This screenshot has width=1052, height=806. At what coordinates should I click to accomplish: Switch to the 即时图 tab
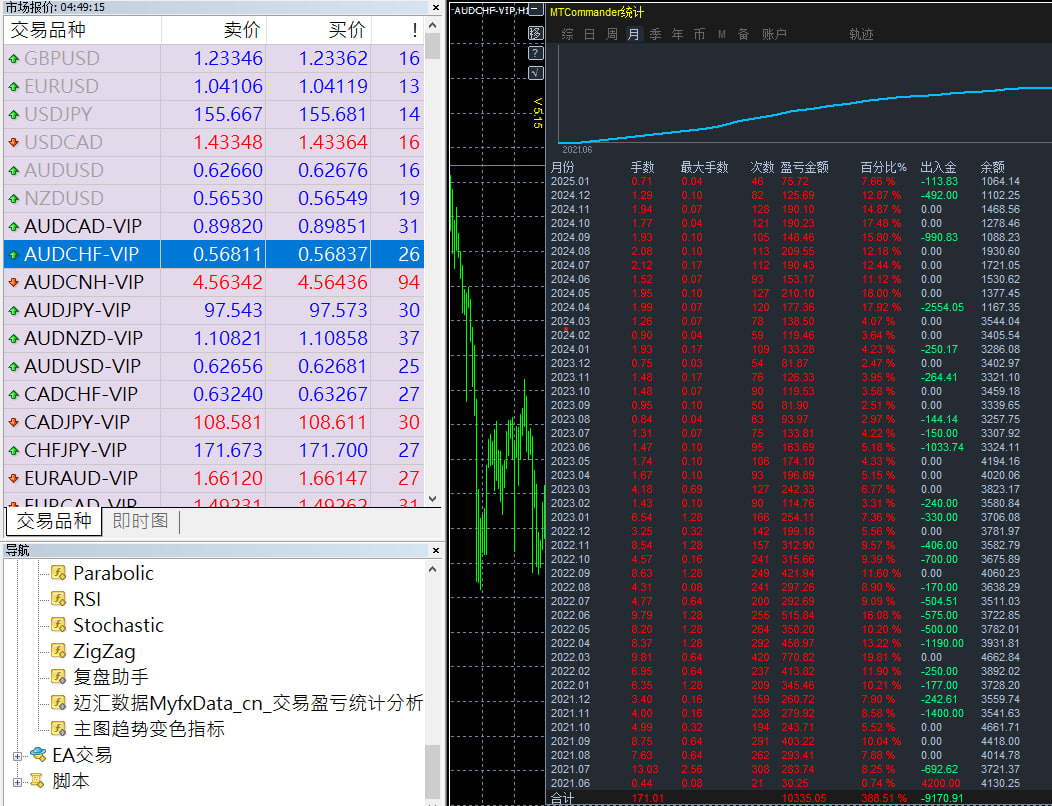click(x=140, y=521)
